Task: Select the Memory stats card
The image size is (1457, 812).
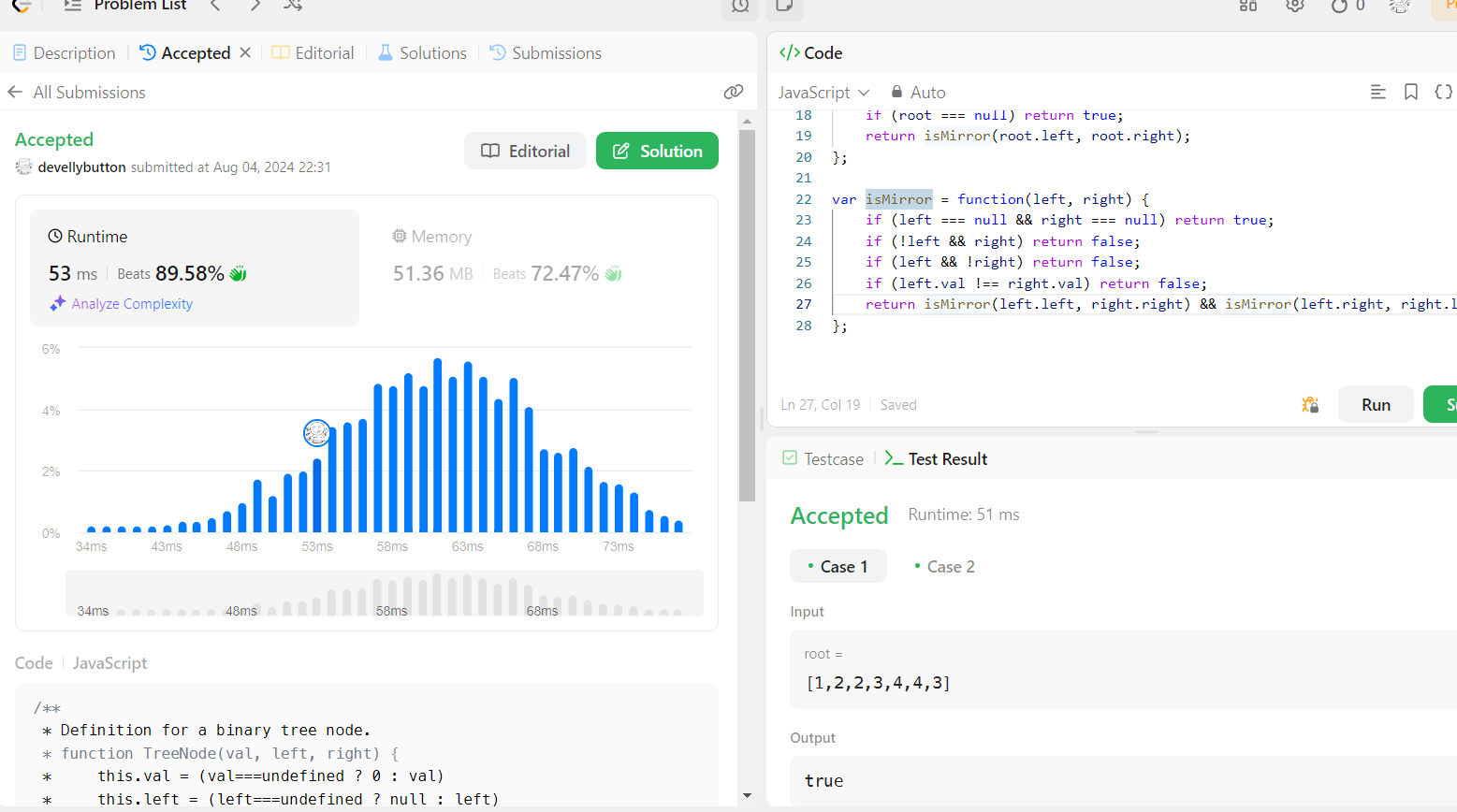Action: tap(539, 268)
